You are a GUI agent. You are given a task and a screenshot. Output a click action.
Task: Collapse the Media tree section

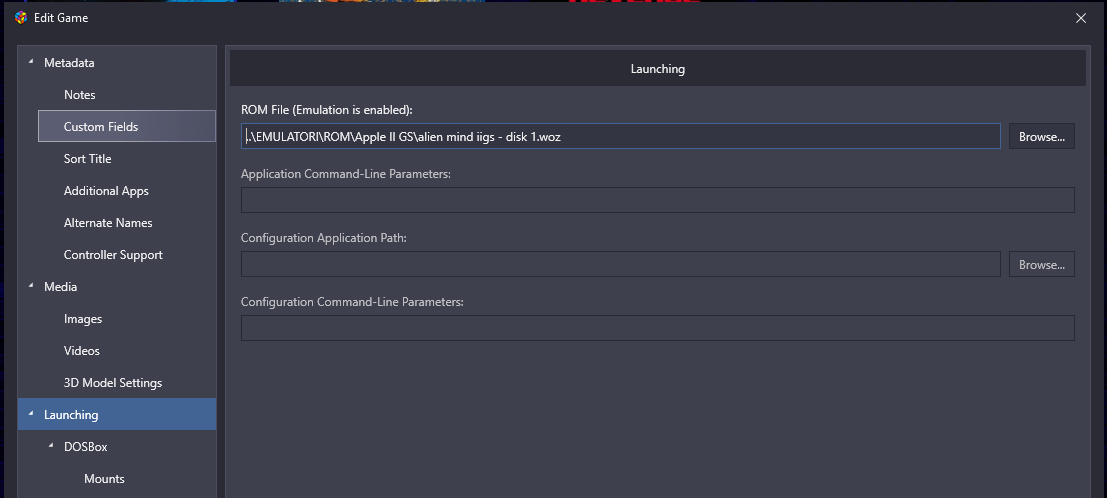click(x=30, y=286)
